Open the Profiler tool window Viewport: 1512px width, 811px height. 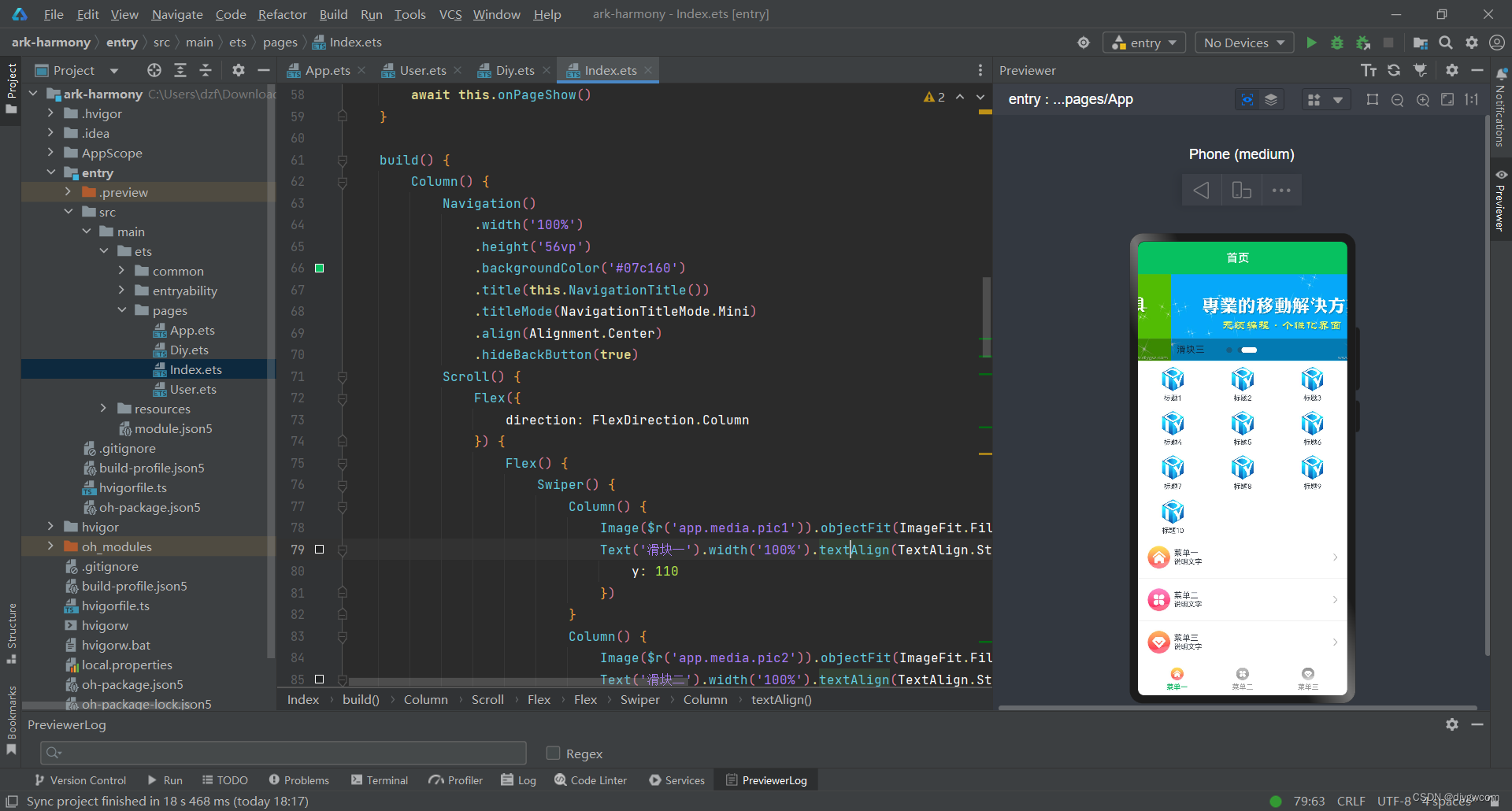[x=456, y=780]
